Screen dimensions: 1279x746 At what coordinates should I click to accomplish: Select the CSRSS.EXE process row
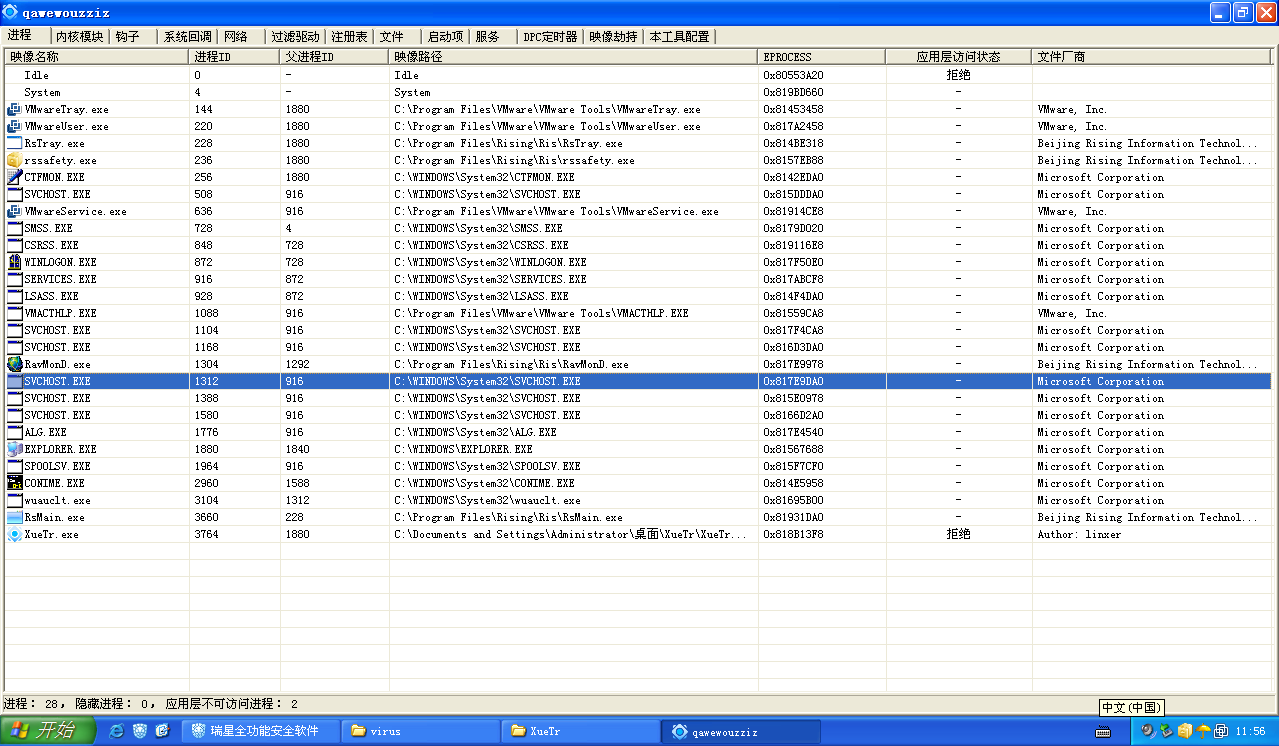(x=638, y=245)
